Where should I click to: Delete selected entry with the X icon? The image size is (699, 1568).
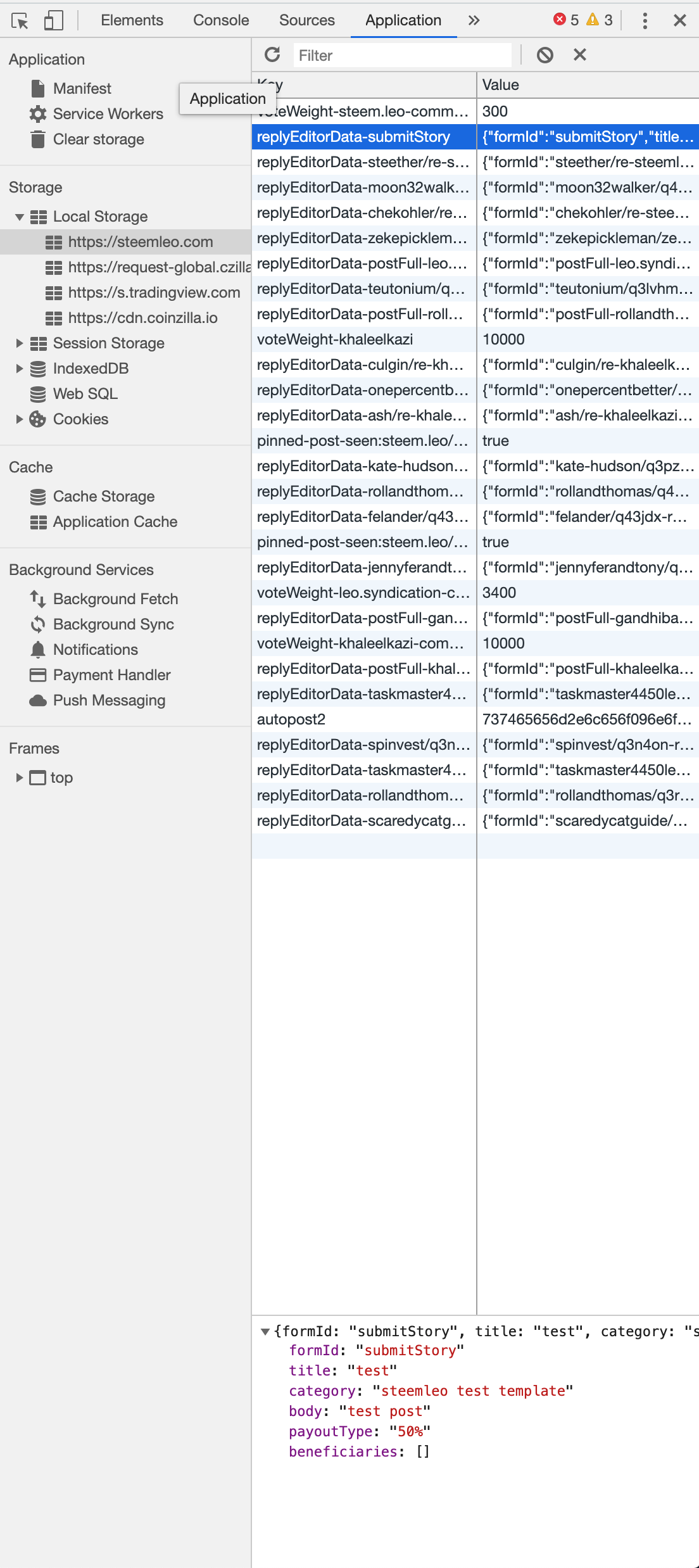(x=579, y=55)
